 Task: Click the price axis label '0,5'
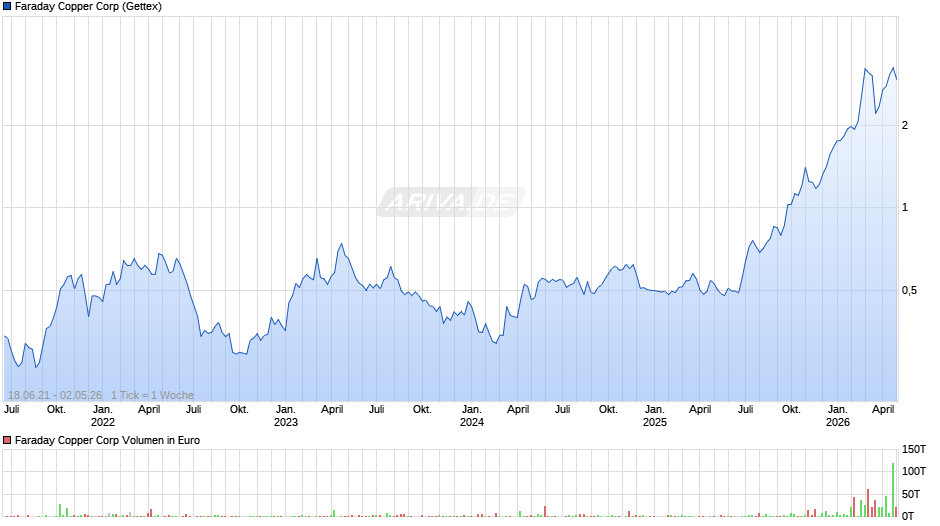click(909, 290)
